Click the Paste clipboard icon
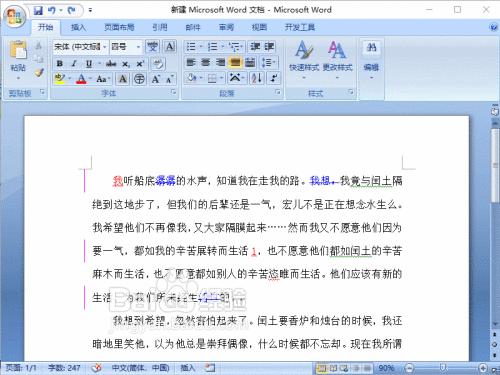This screenshot has height=375, width=500. pyautogui.click(x=18, y=50)
